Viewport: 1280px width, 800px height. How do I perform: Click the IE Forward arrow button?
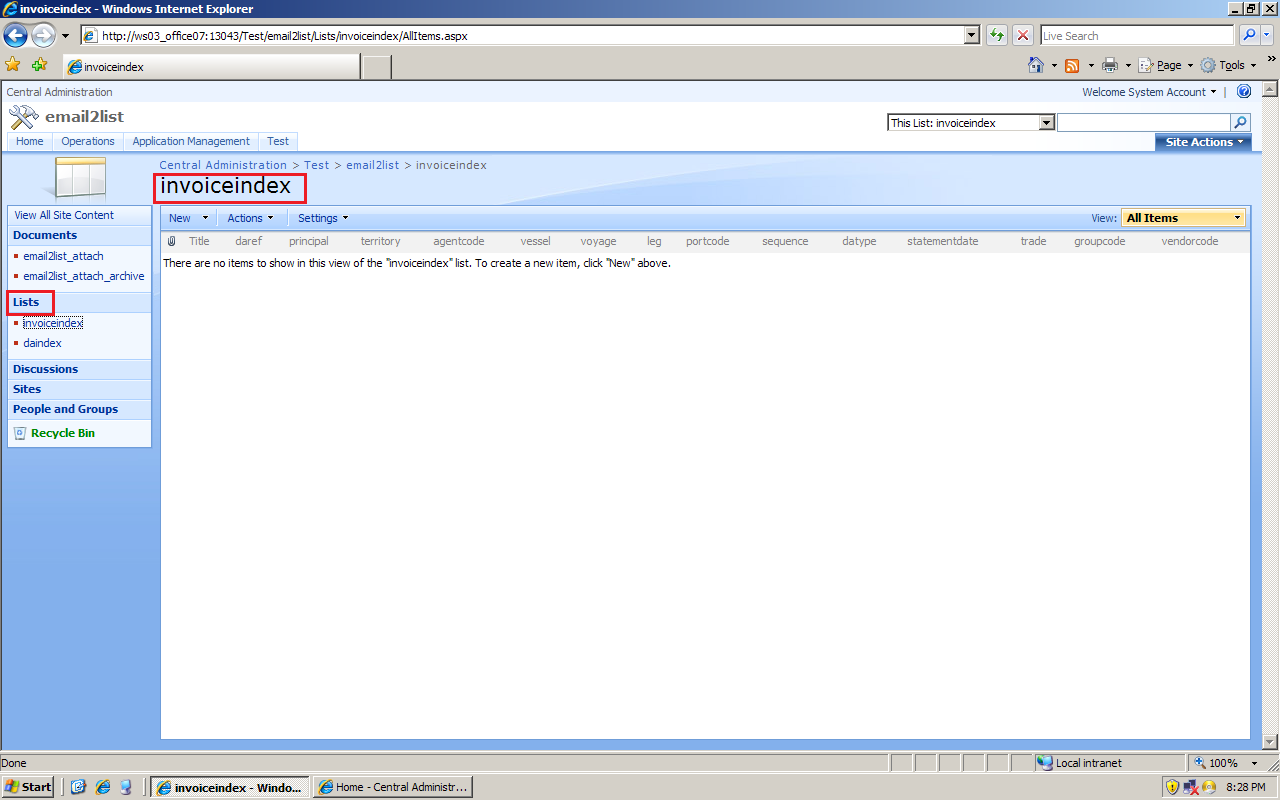(x=43, y=36)
